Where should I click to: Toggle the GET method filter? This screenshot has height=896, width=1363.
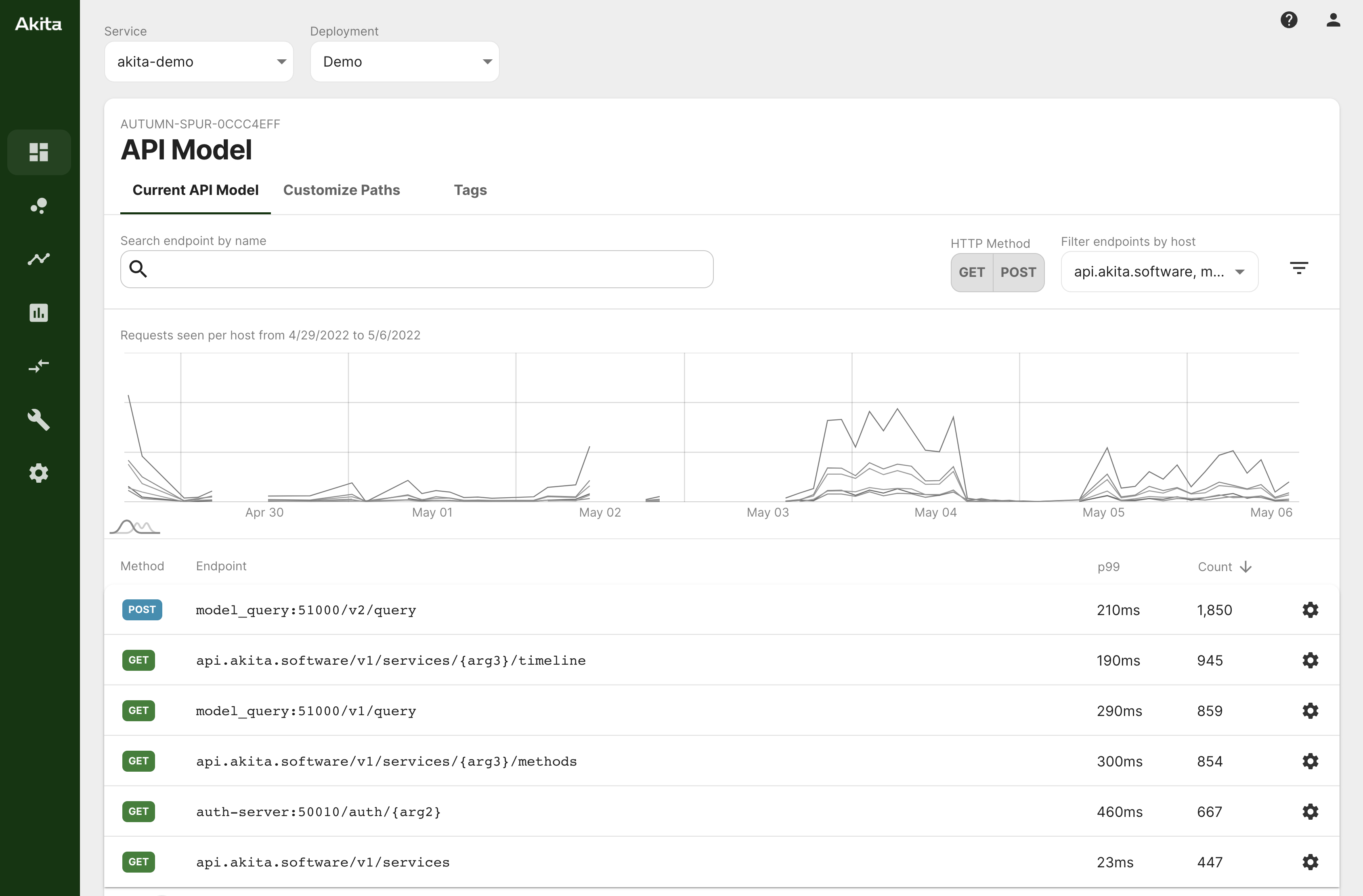coord(972,272)
